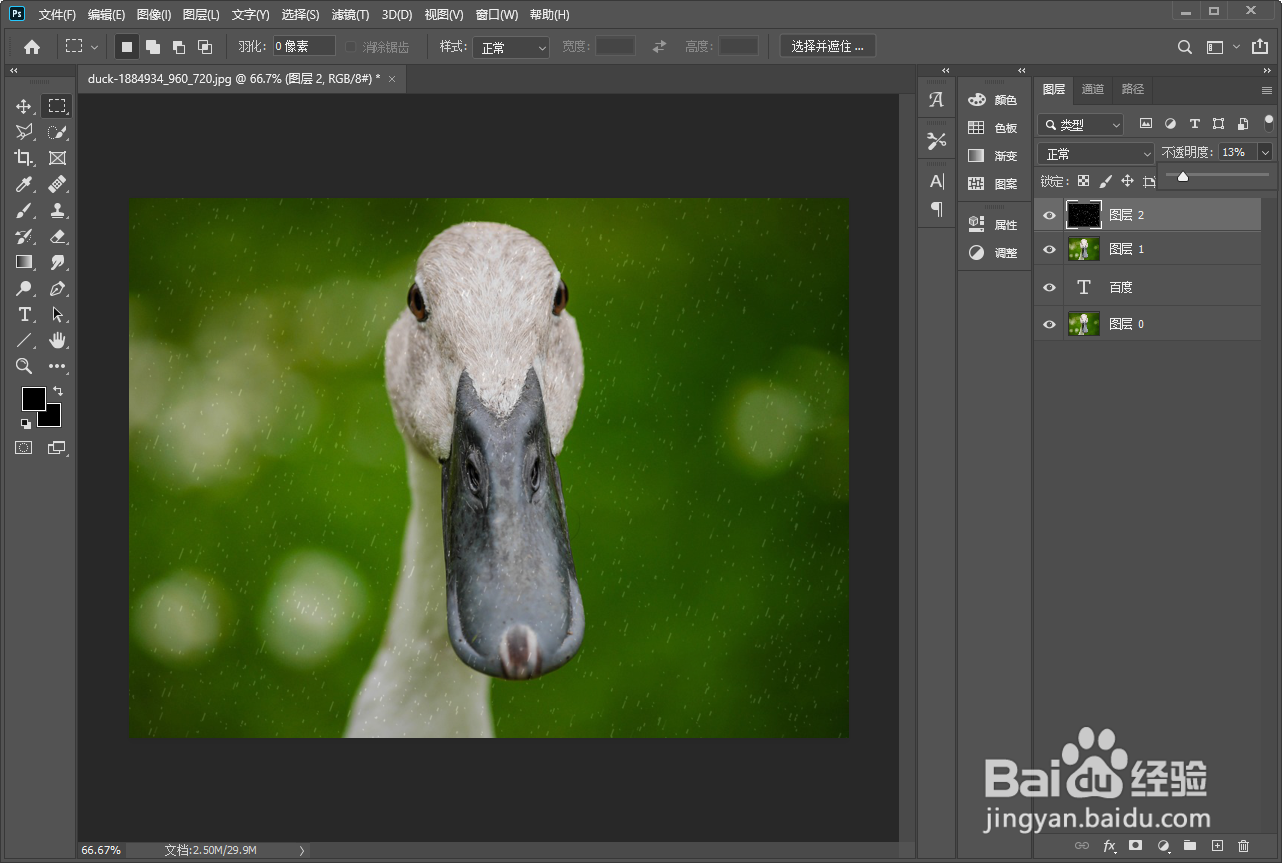Viewport: 1282px width, 863px height.
Task: Choose Subtract from Selection mode
Action: 179,47
